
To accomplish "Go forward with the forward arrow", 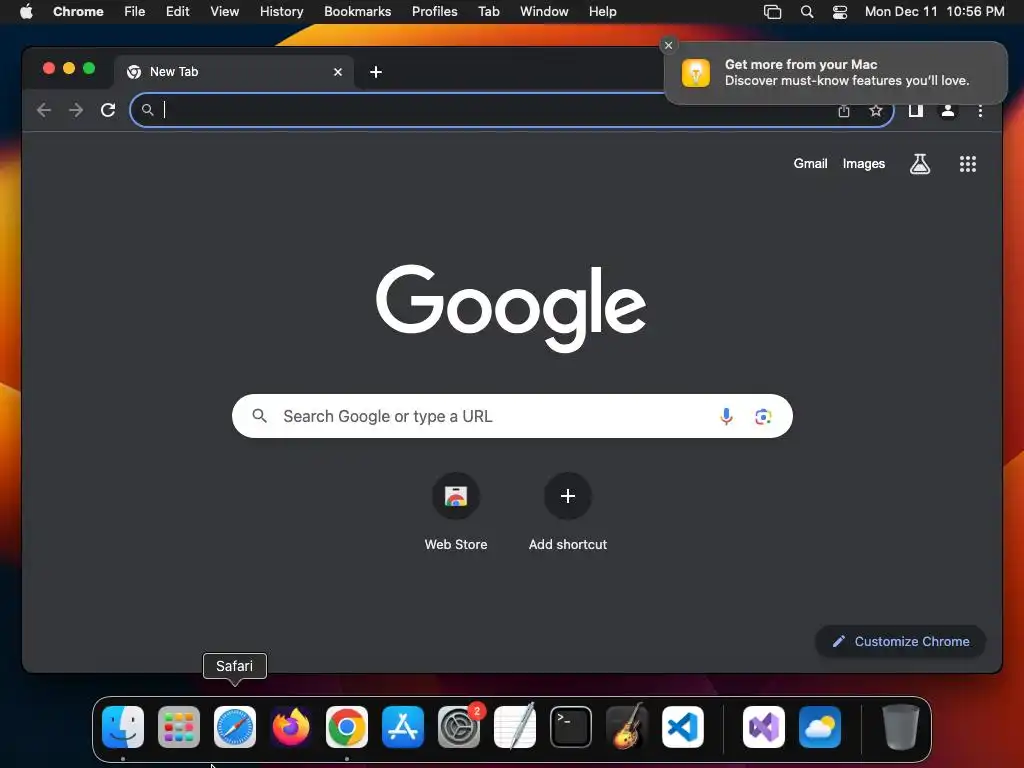I will 76,110.
